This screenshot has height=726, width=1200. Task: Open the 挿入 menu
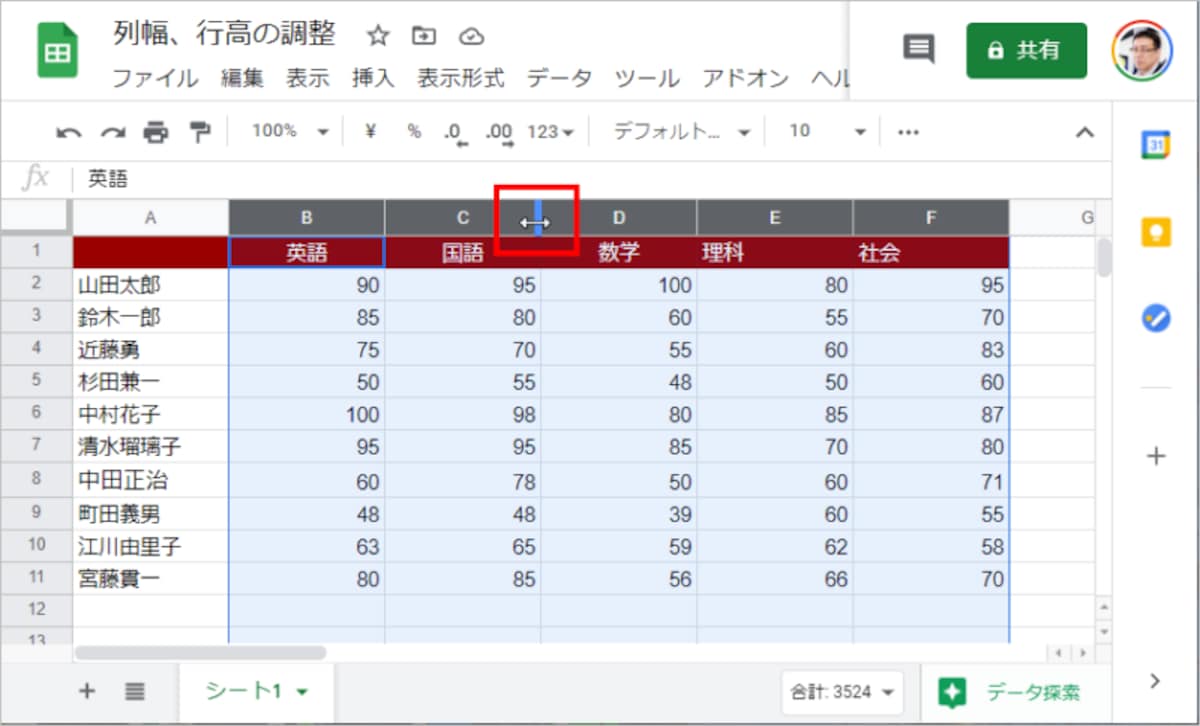click(374, 79)
